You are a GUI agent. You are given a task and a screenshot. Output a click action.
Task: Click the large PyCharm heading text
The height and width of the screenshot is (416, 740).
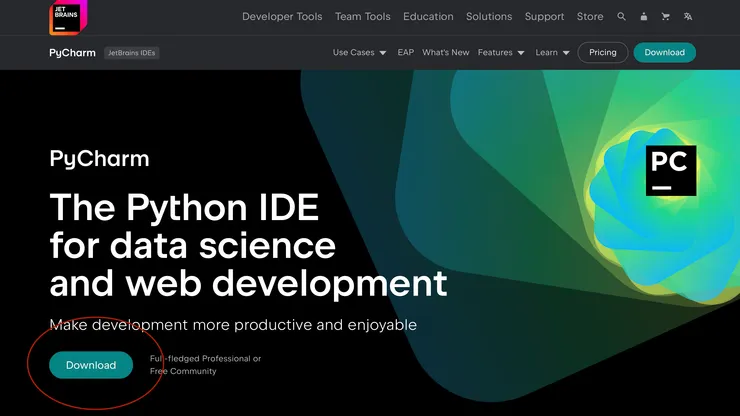point(99,159)
